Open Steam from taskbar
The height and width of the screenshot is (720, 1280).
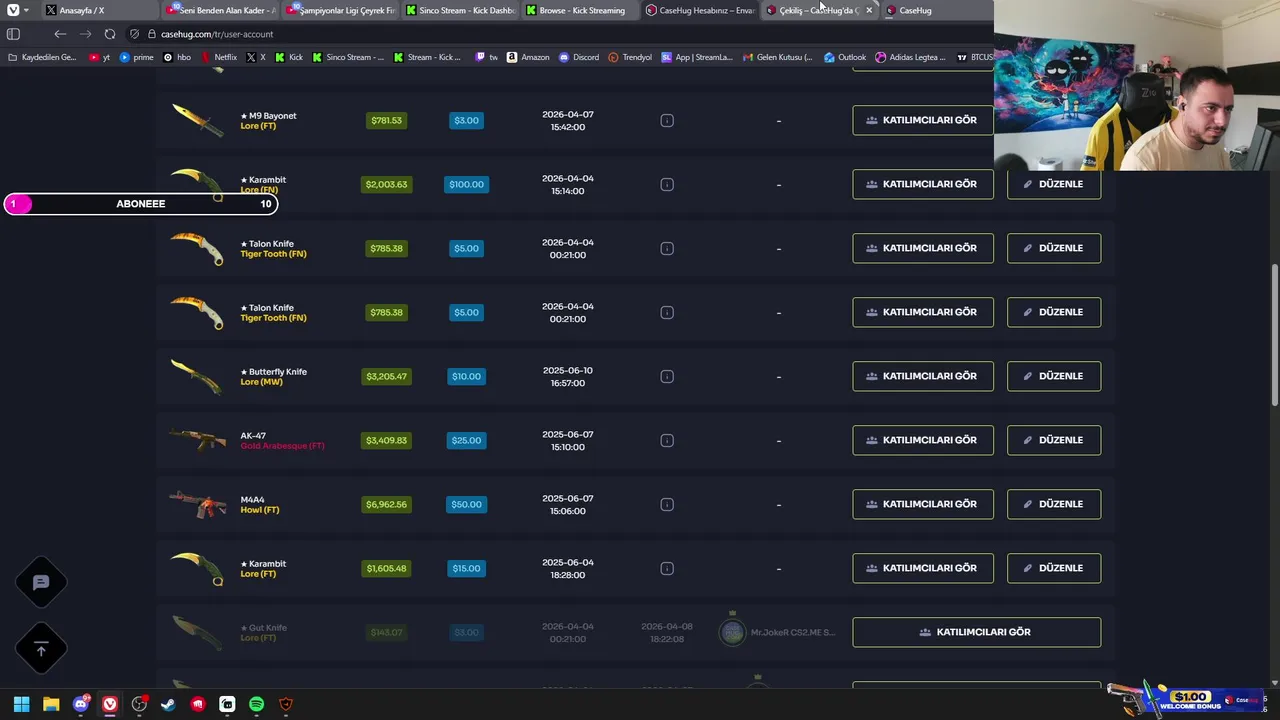[168, 704]
